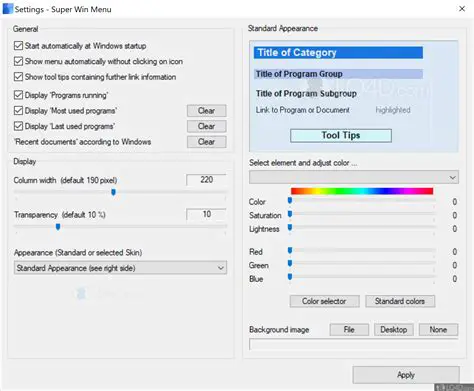Click the Blue slider handle
This screenshot has height=391, width=474.
290,277
